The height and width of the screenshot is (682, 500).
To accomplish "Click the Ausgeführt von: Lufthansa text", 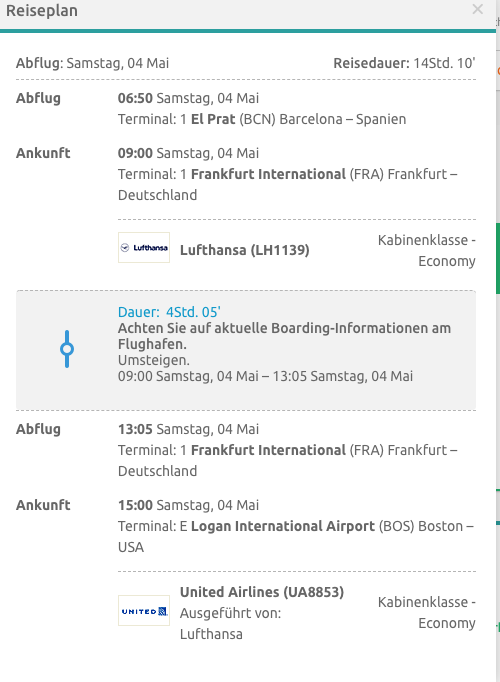I will [230, 624].
